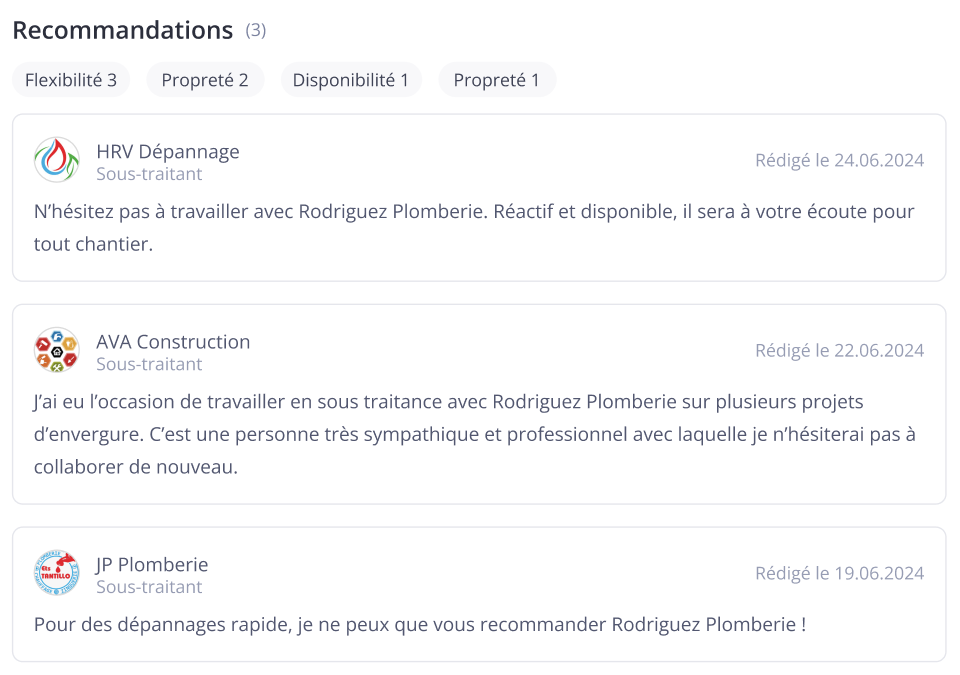Click the date Rédigé le 24.06.2024
This screenshot has width=960, height=675.
point(839,160)
